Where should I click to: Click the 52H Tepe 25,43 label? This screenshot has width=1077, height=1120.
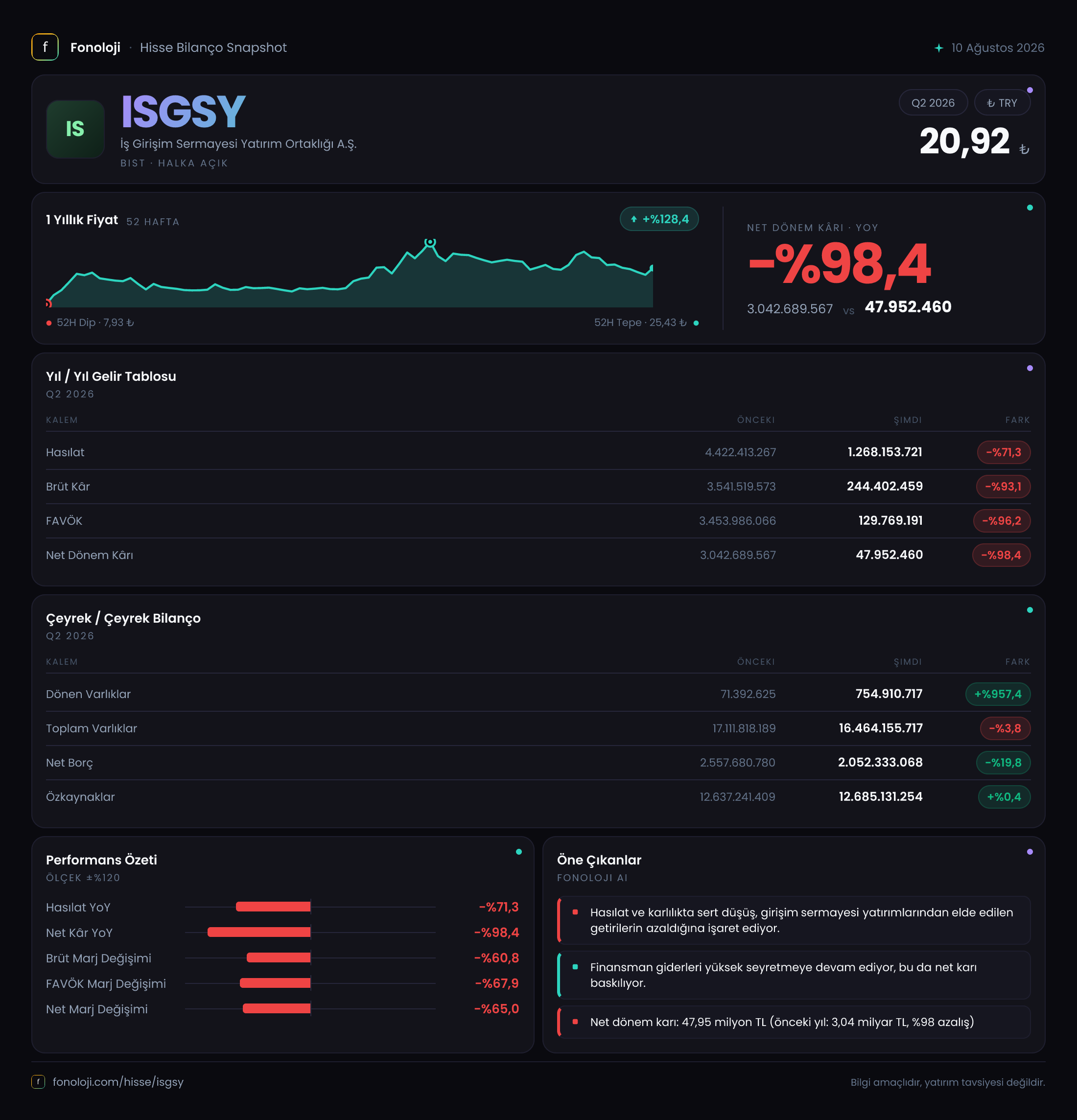[x=640, y=322]
